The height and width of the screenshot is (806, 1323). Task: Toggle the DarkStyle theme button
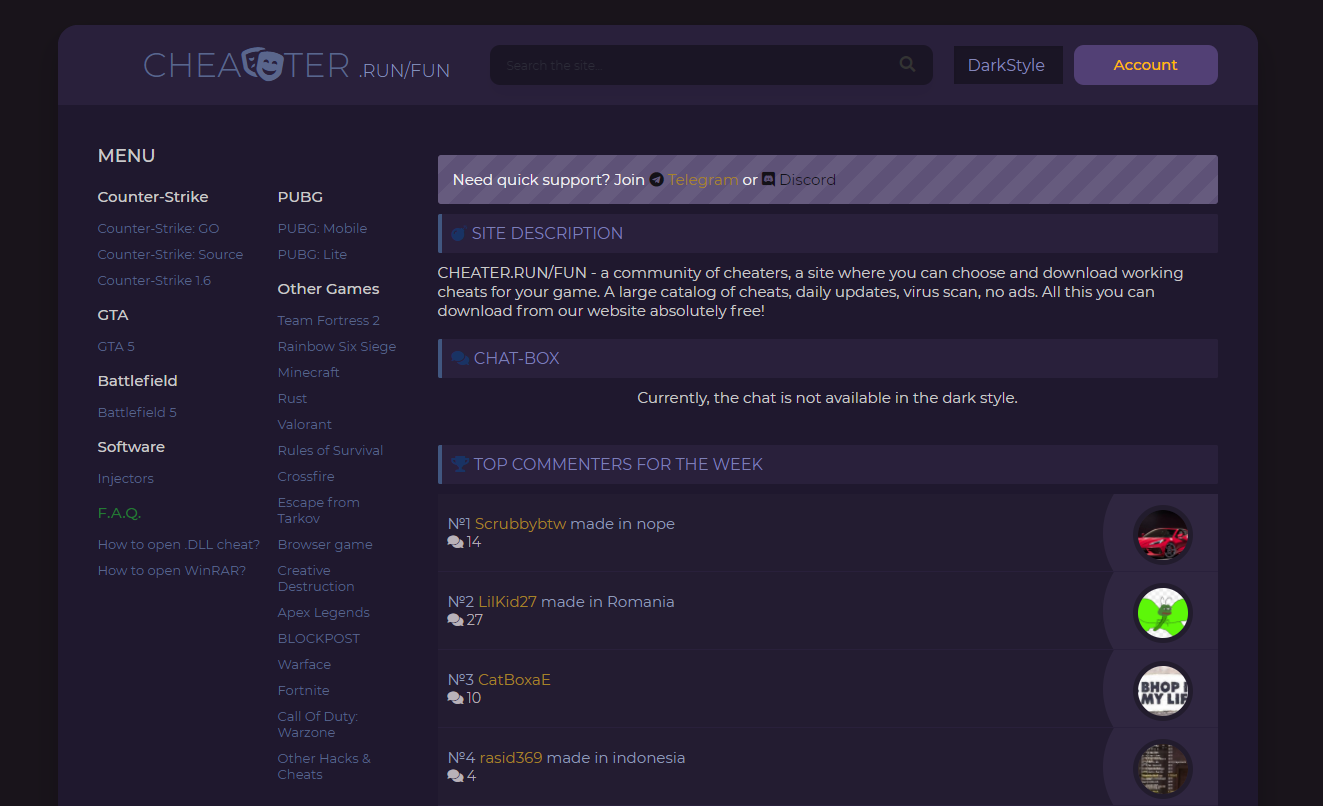[1006, 65]
